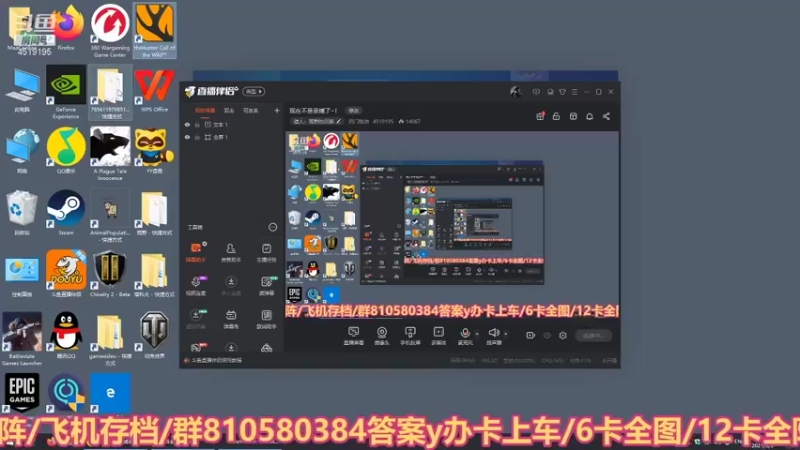The image size is (800, 450).
Task: Open the bell notifications icon
Action: (589, 116)
